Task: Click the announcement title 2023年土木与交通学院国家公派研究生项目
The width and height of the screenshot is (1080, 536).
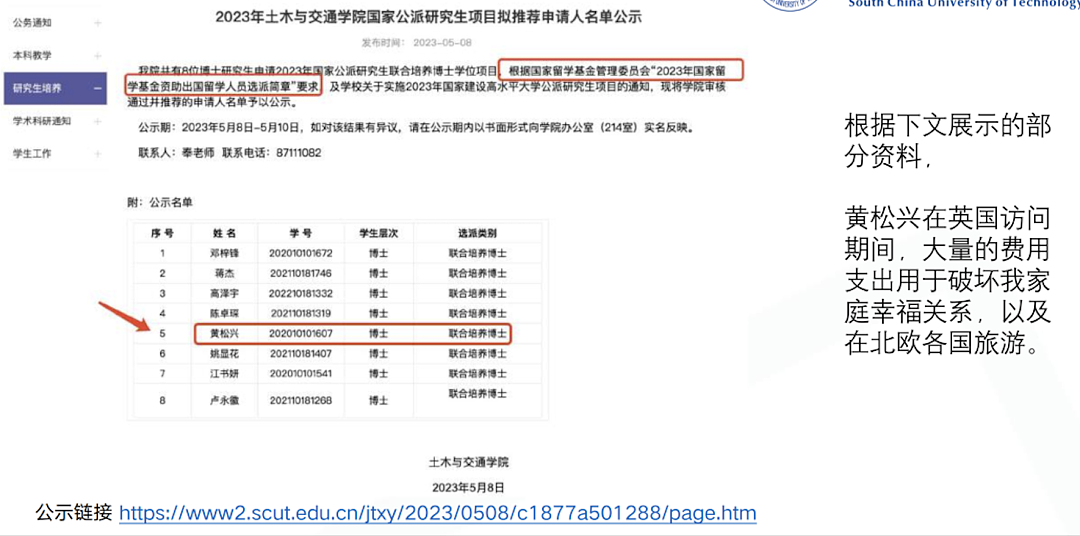Action: pos(428,17)
